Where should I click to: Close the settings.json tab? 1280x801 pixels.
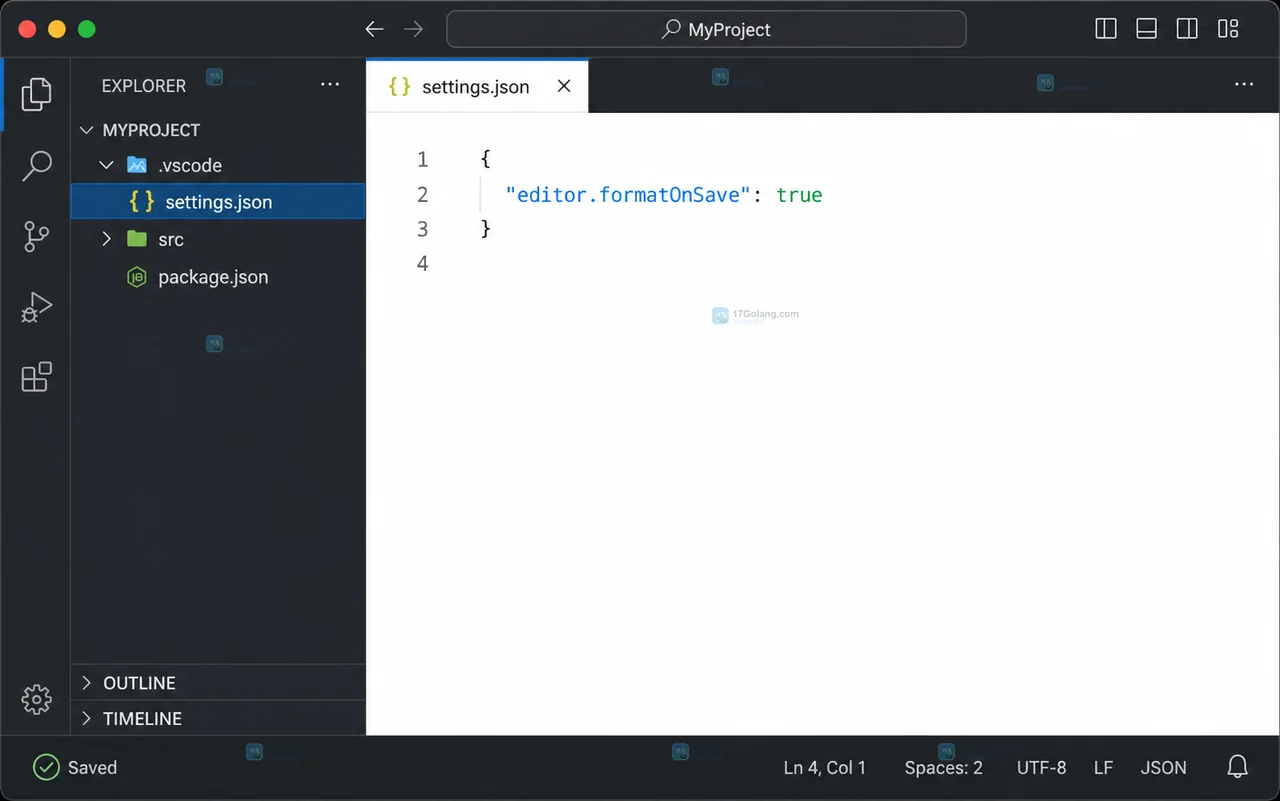(x=564, y=86)
